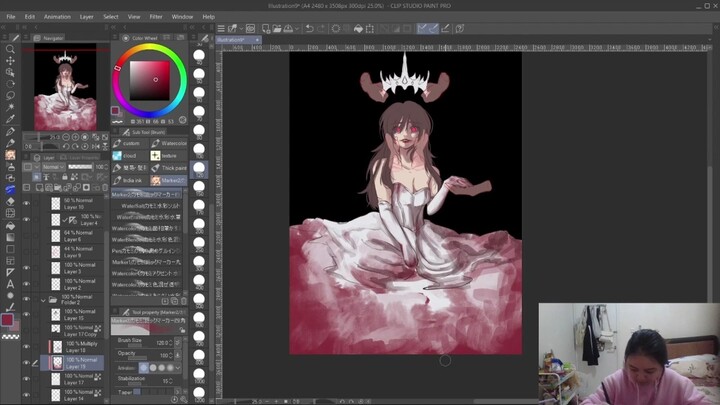
Task: Select the Auto select magic wand tool
Action: point(10,108)
